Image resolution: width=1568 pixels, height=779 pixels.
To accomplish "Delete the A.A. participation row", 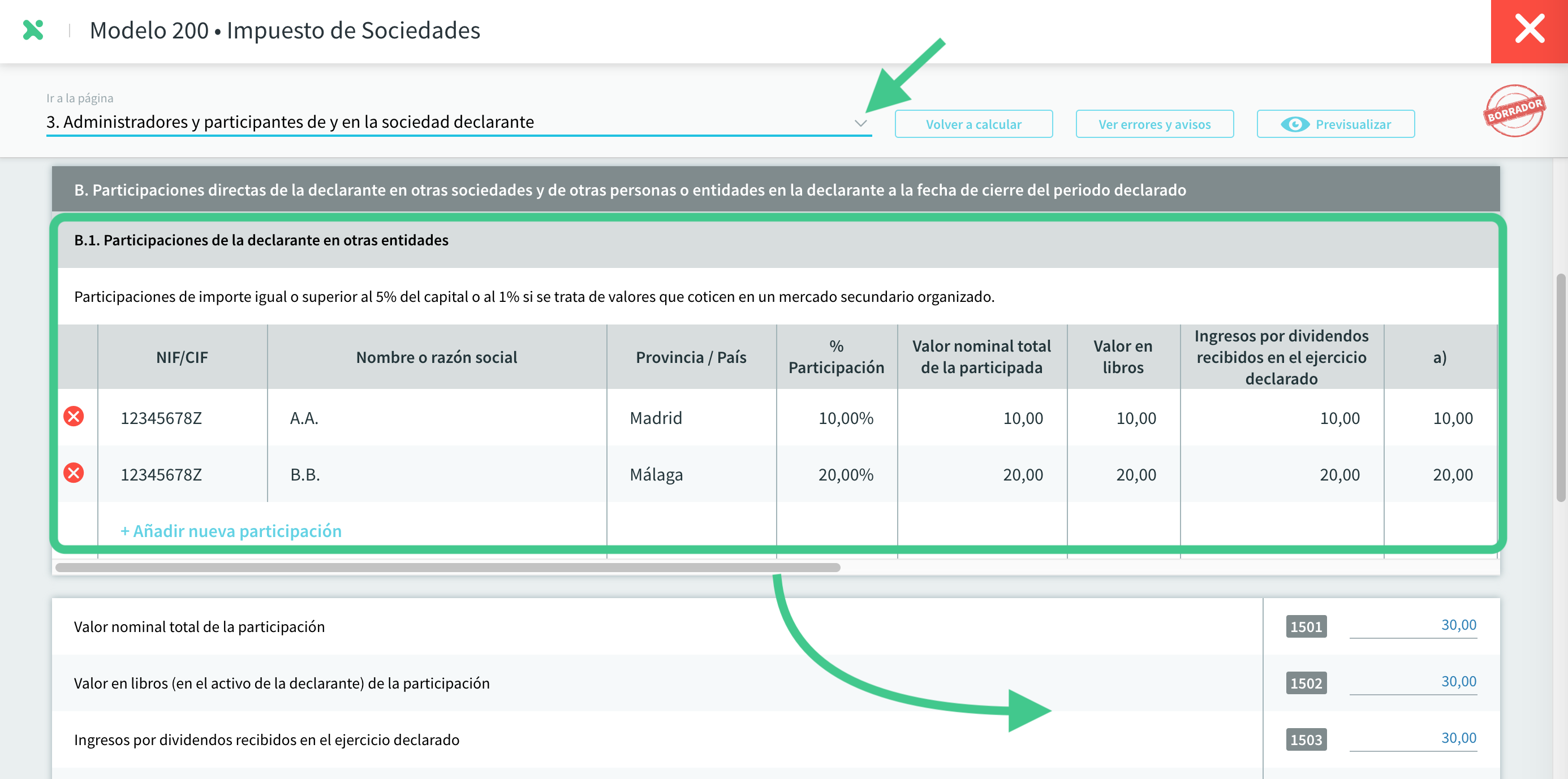I will coord(74,417).
